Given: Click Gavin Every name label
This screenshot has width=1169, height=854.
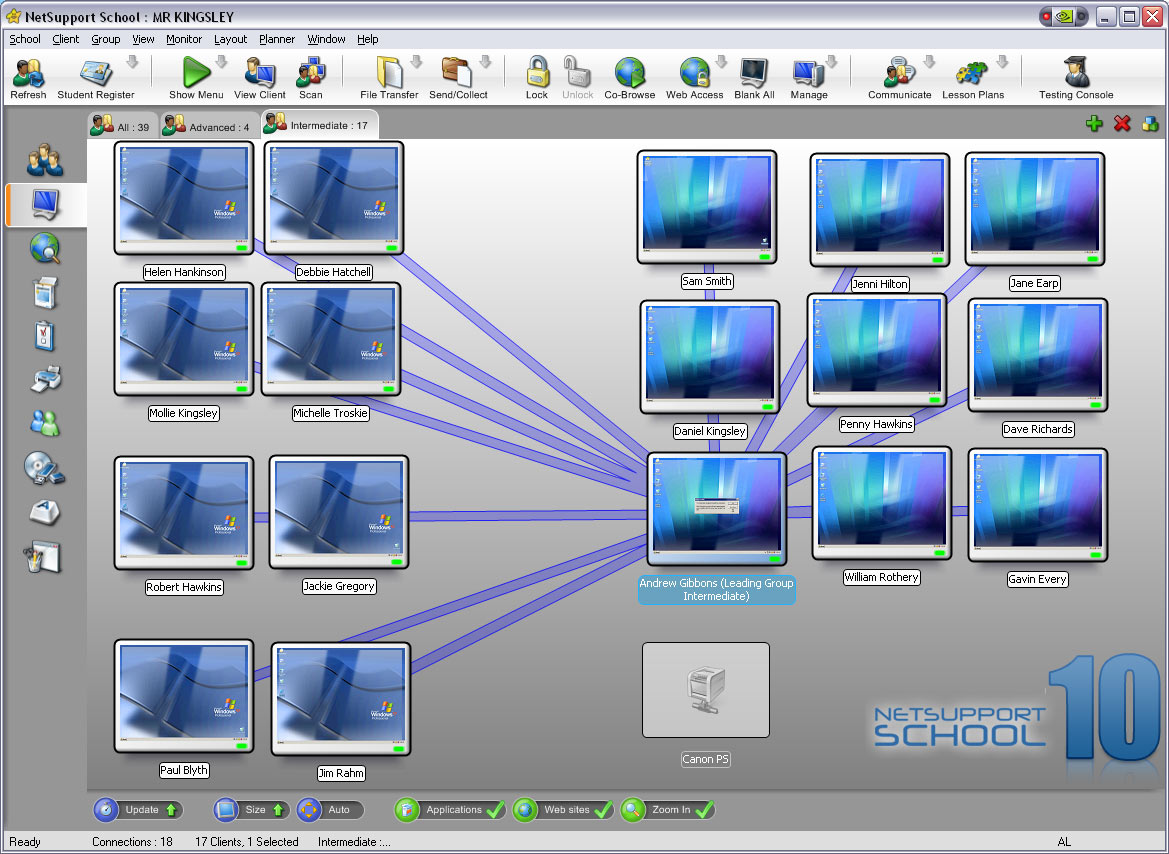Looking at the screenshot, I should click(x=1037, y=580).
